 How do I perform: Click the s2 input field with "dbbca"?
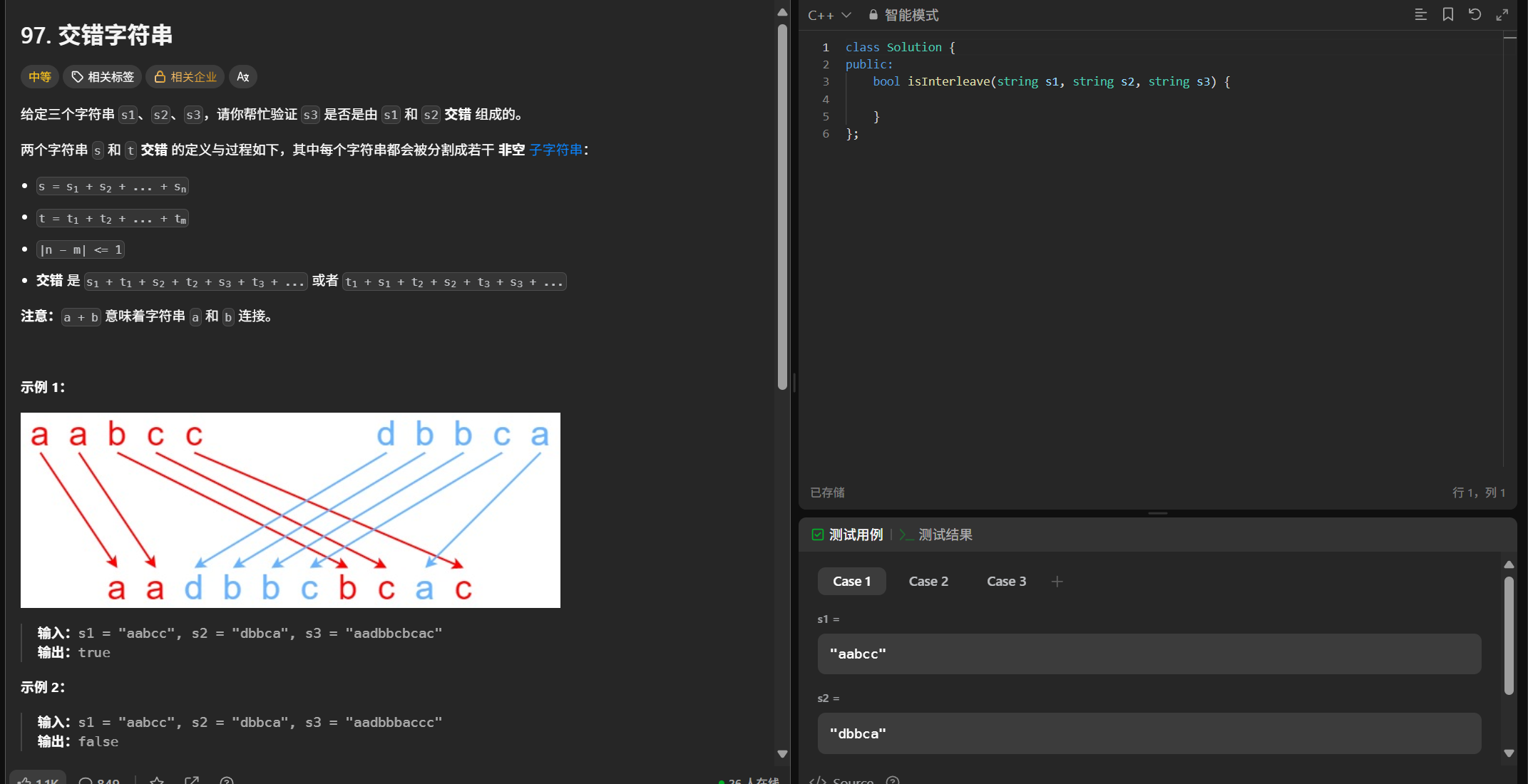pos(1149,733)
